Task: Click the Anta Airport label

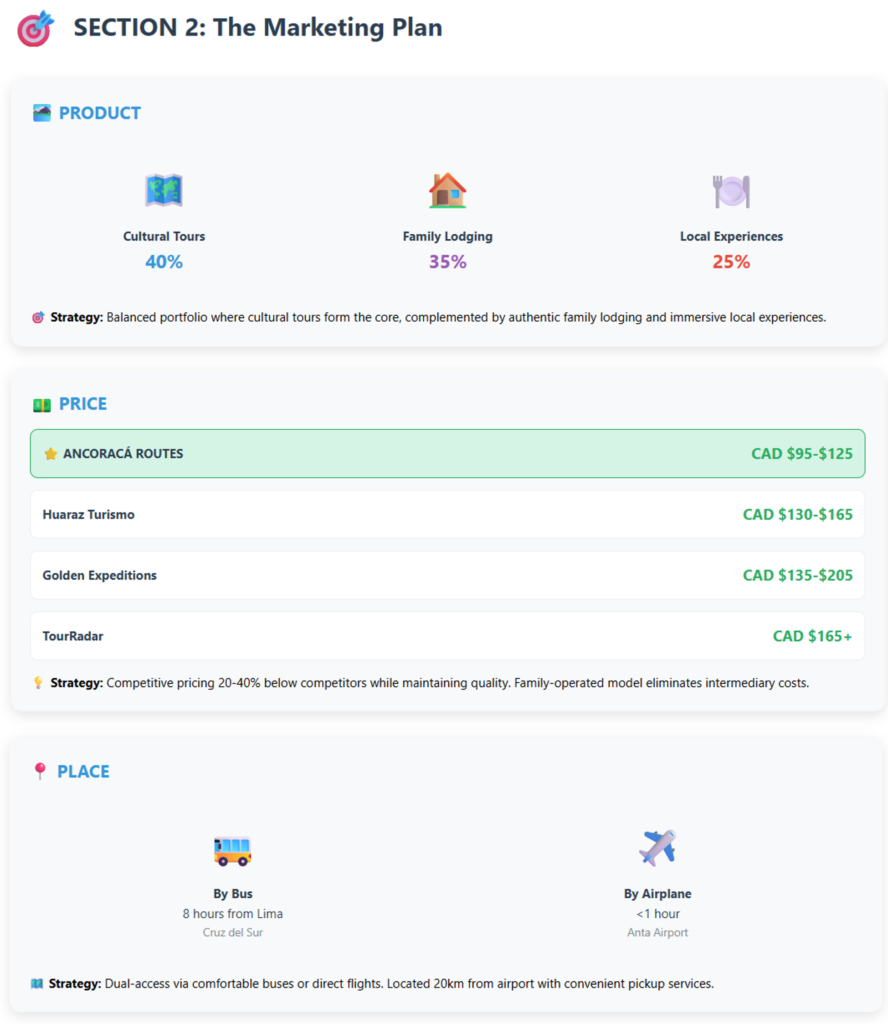Action: point(657,933)
